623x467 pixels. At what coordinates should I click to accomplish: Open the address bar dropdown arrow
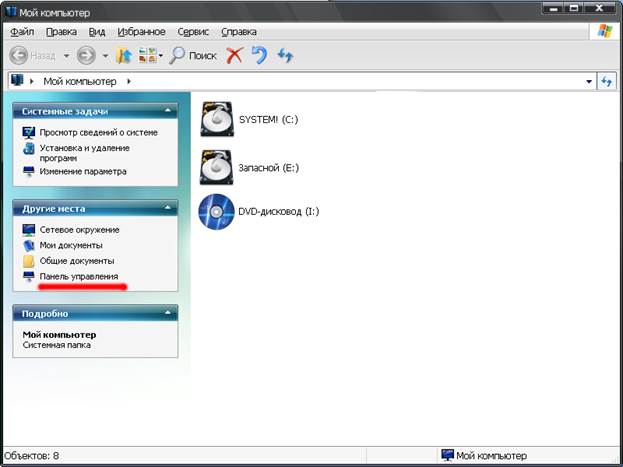[x=589, y=82]
